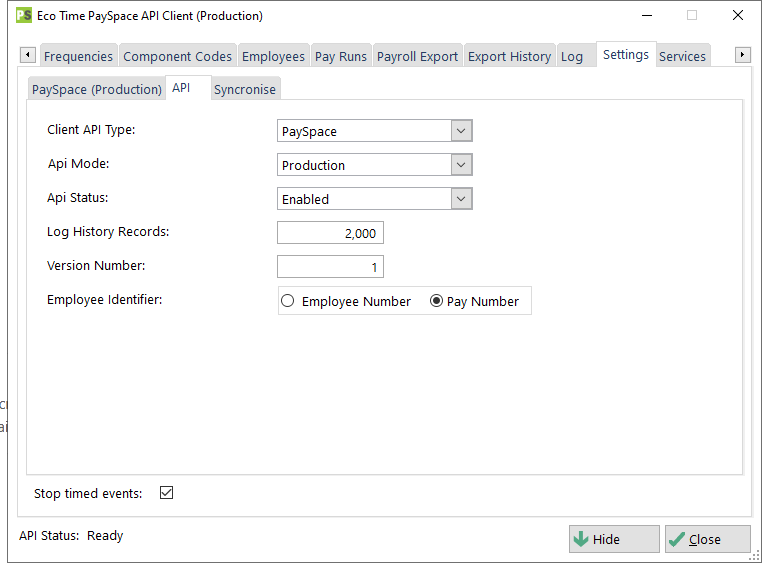The width and height of the screenshot is (769, 570).
Task: Click the 'Api Mode:' label
Action: coord(78,163)
